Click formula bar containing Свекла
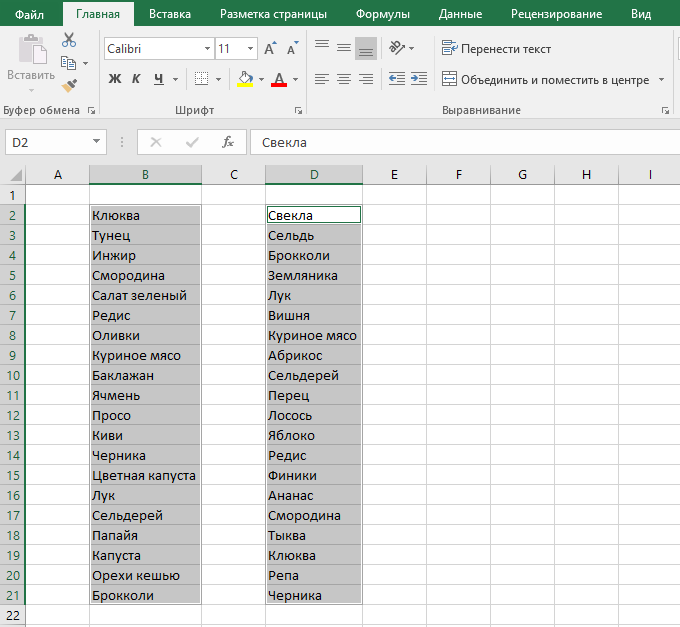This screenshot has width=680, height=627. (465, 142)
